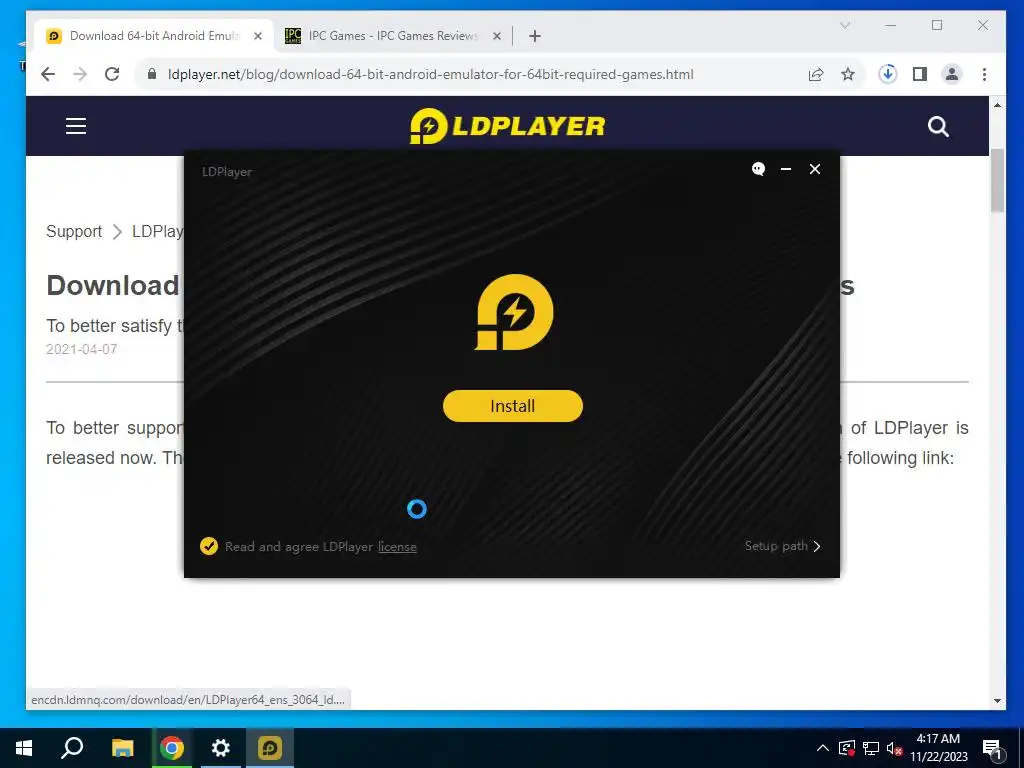View site information lock icon
This screenshot has width=1024, height=768.
(152, 74)
